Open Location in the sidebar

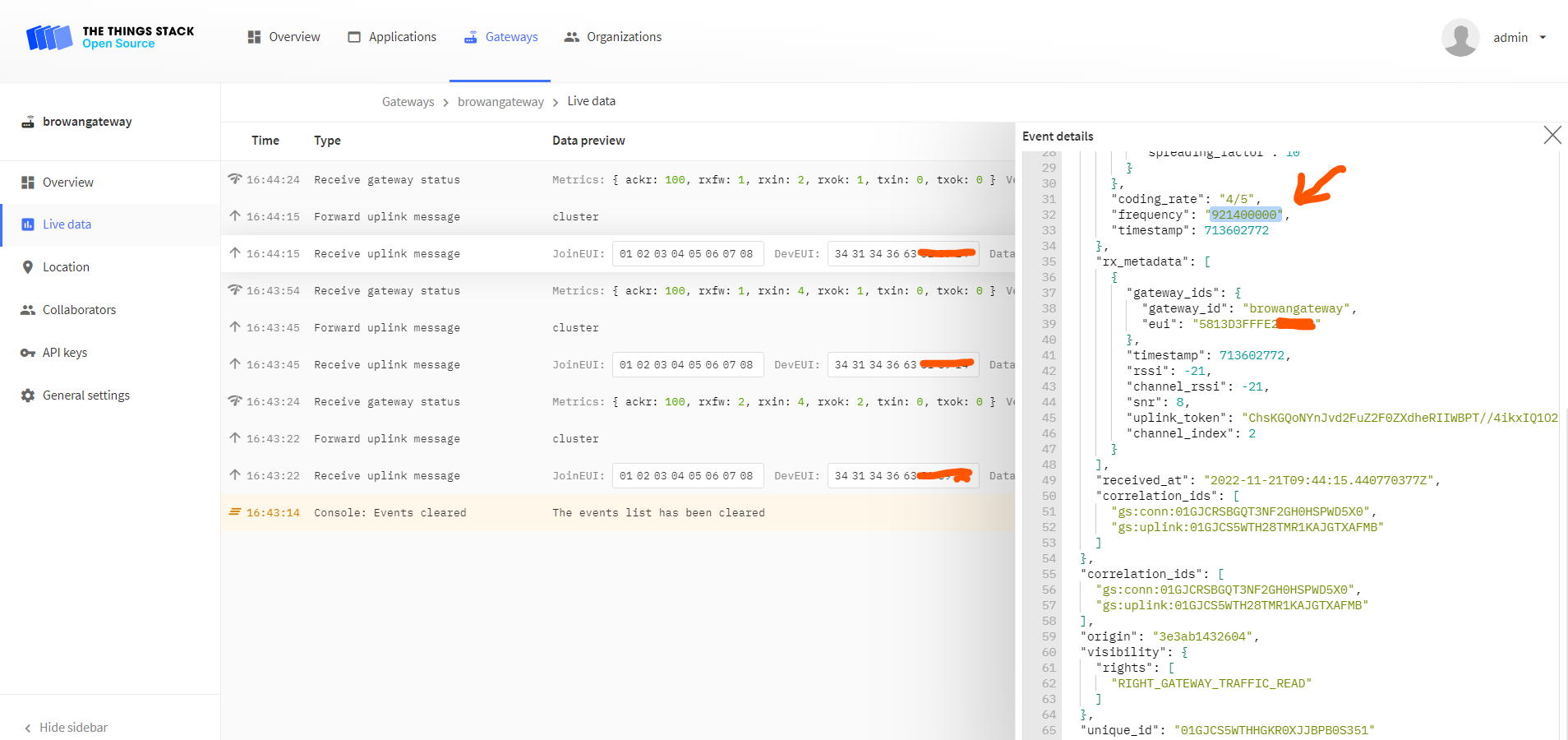pos(66,267)
